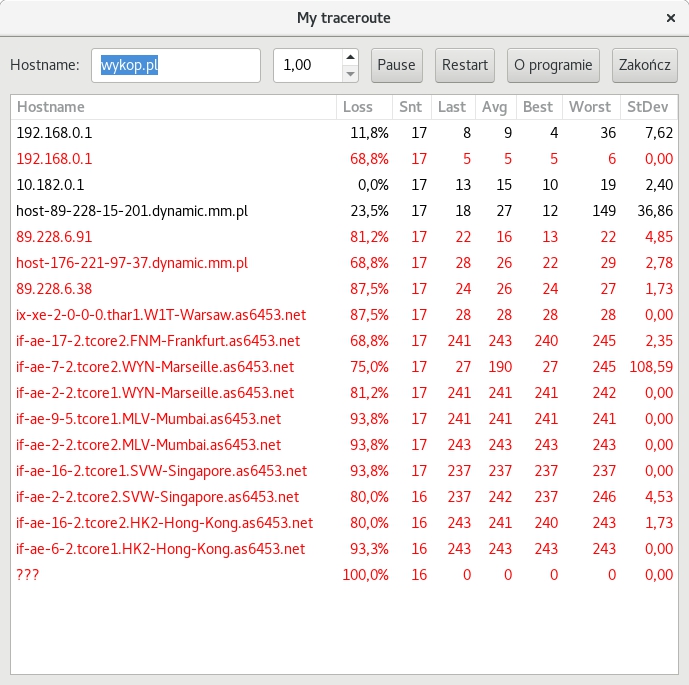
Task: Sort by the Last column header
Action: coord(451,107)
